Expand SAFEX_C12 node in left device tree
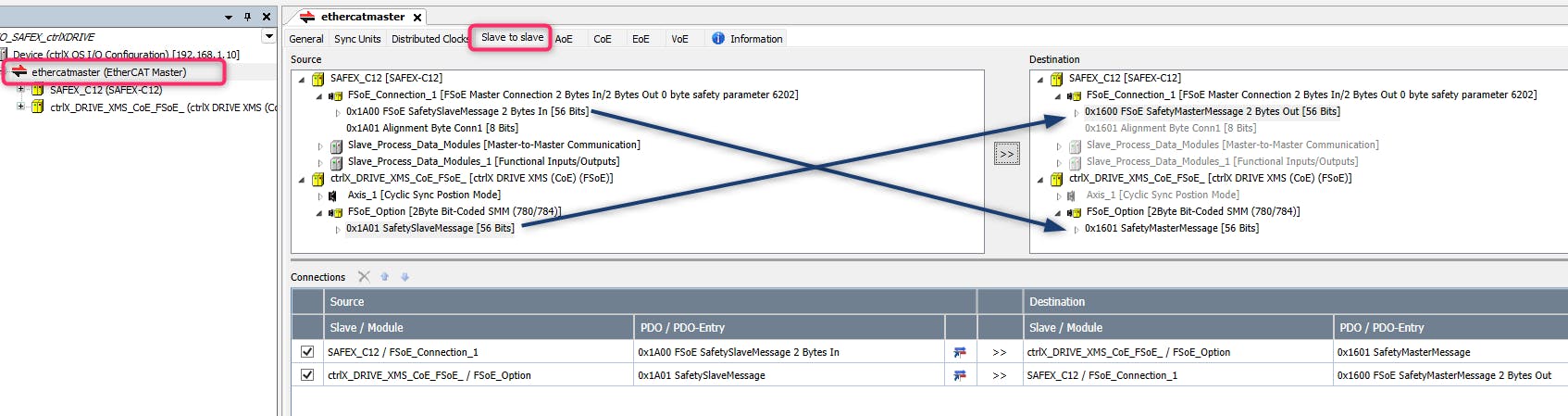This screenshot has width=1568, height=416. [21, 90]
